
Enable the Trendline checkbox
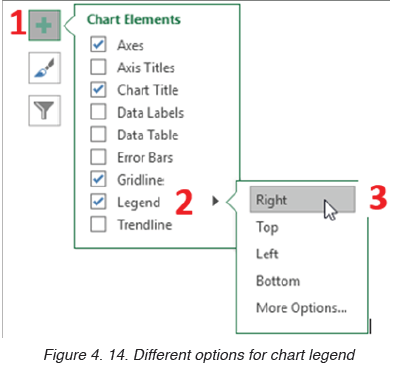pos(98,224)
